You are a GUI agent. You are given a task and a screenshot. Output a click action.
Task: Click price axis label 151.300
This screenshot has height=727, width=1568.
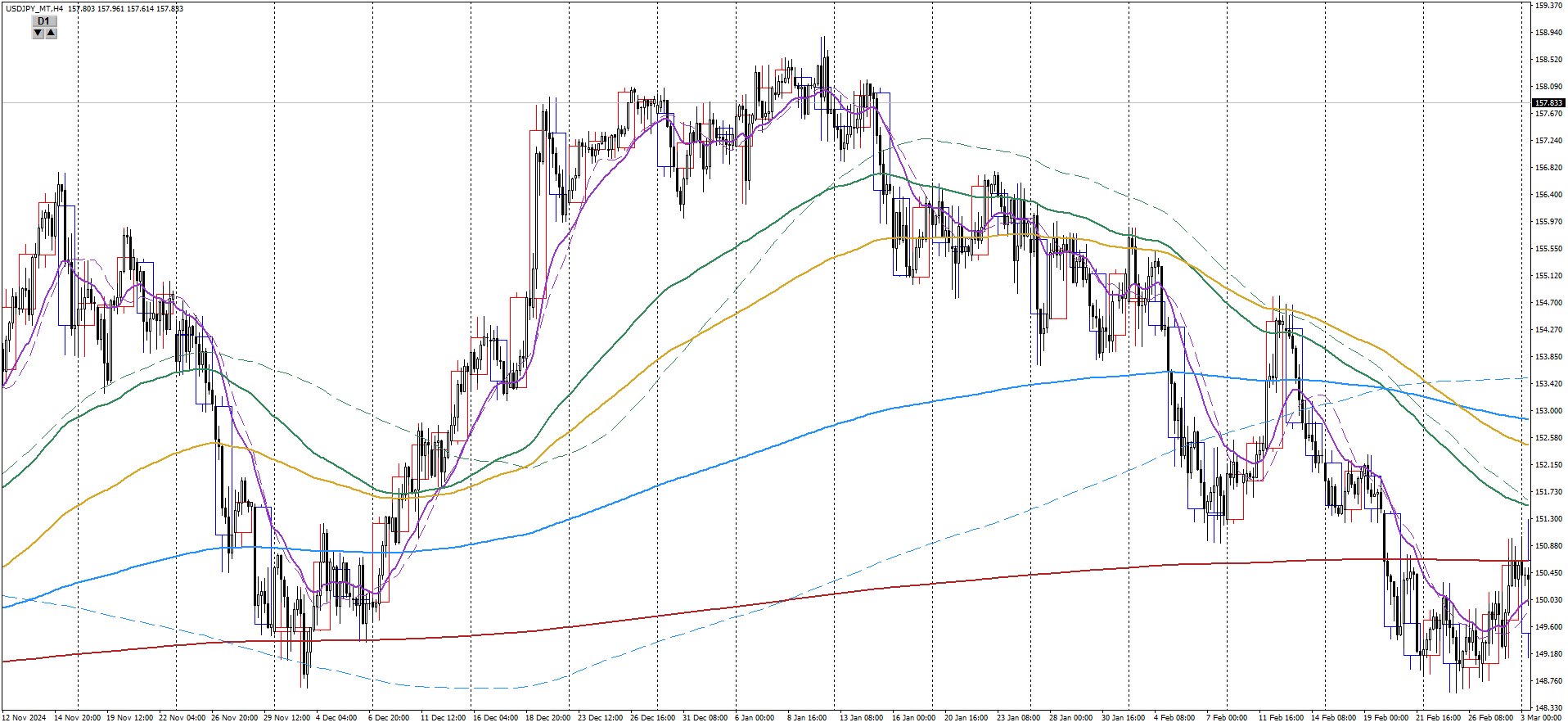(1548, 519)
